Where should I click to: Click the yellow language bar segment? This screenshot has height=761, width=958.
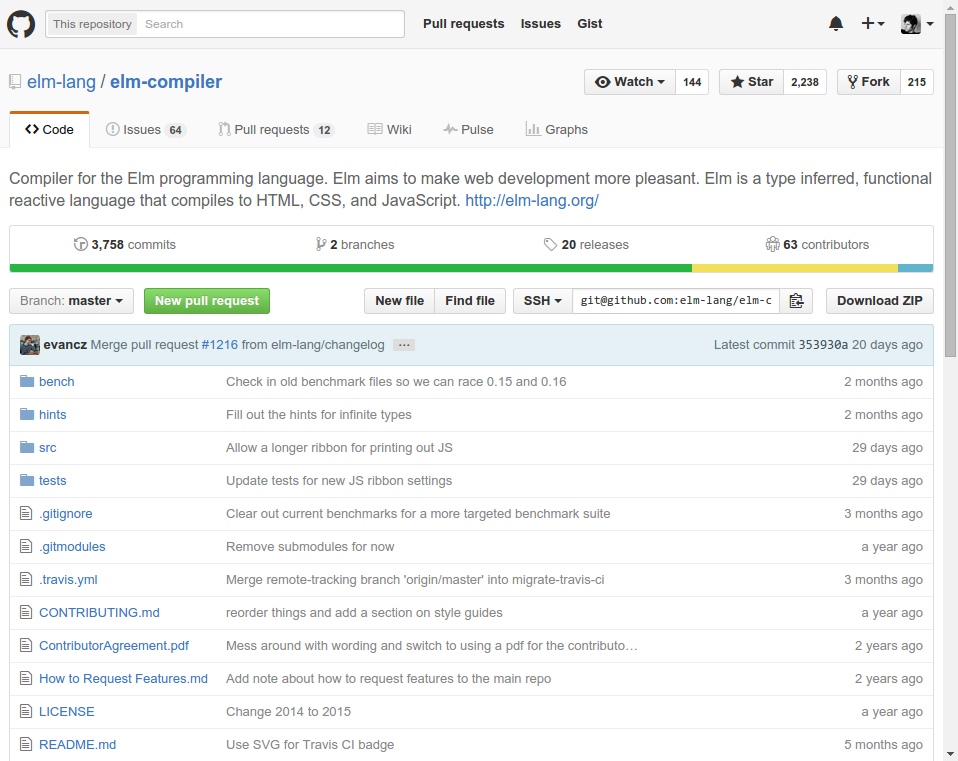[x=795, y=268]
